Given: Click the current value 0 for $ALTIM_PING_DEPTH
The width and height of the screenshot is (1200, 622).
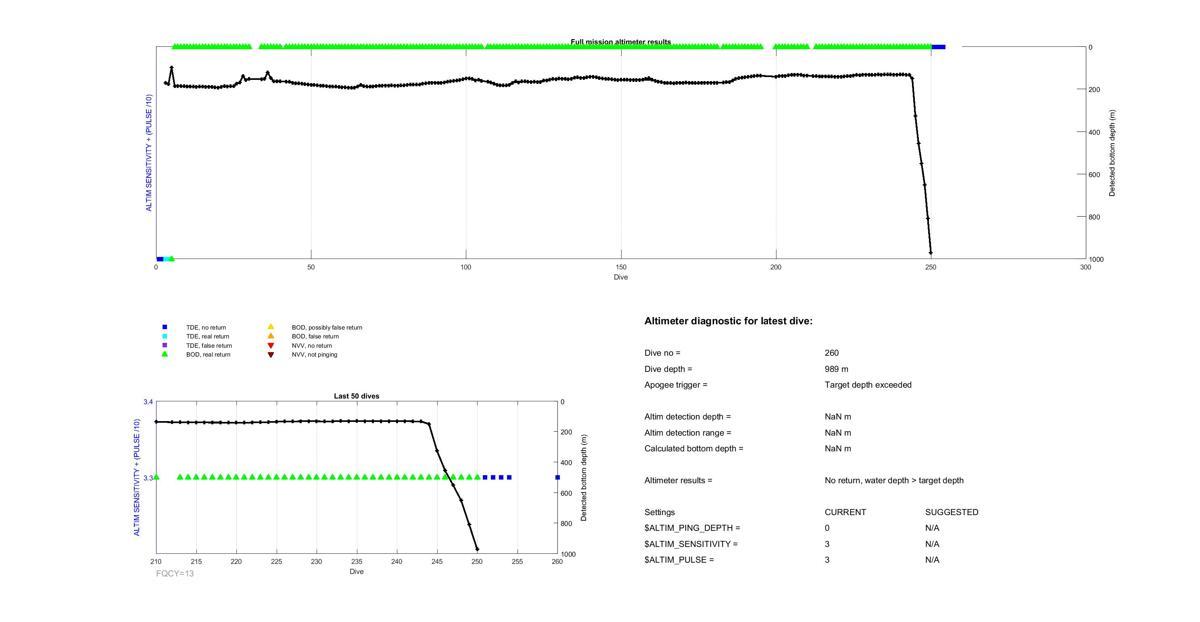Looking at the screenshot, I should pos(828,528).
